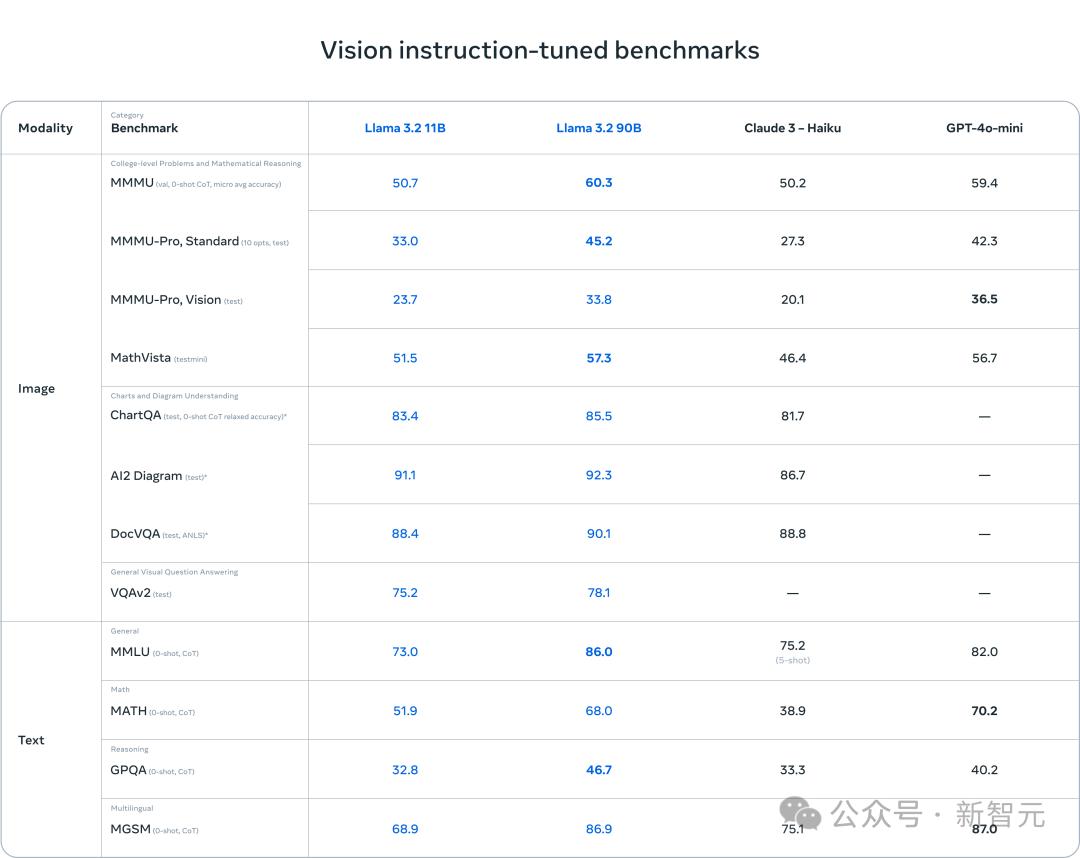The height and width of the screenshot is (858, 1080).
Task: Click the MMMU-Pro, Standard benchmark name
Action: 175,241
